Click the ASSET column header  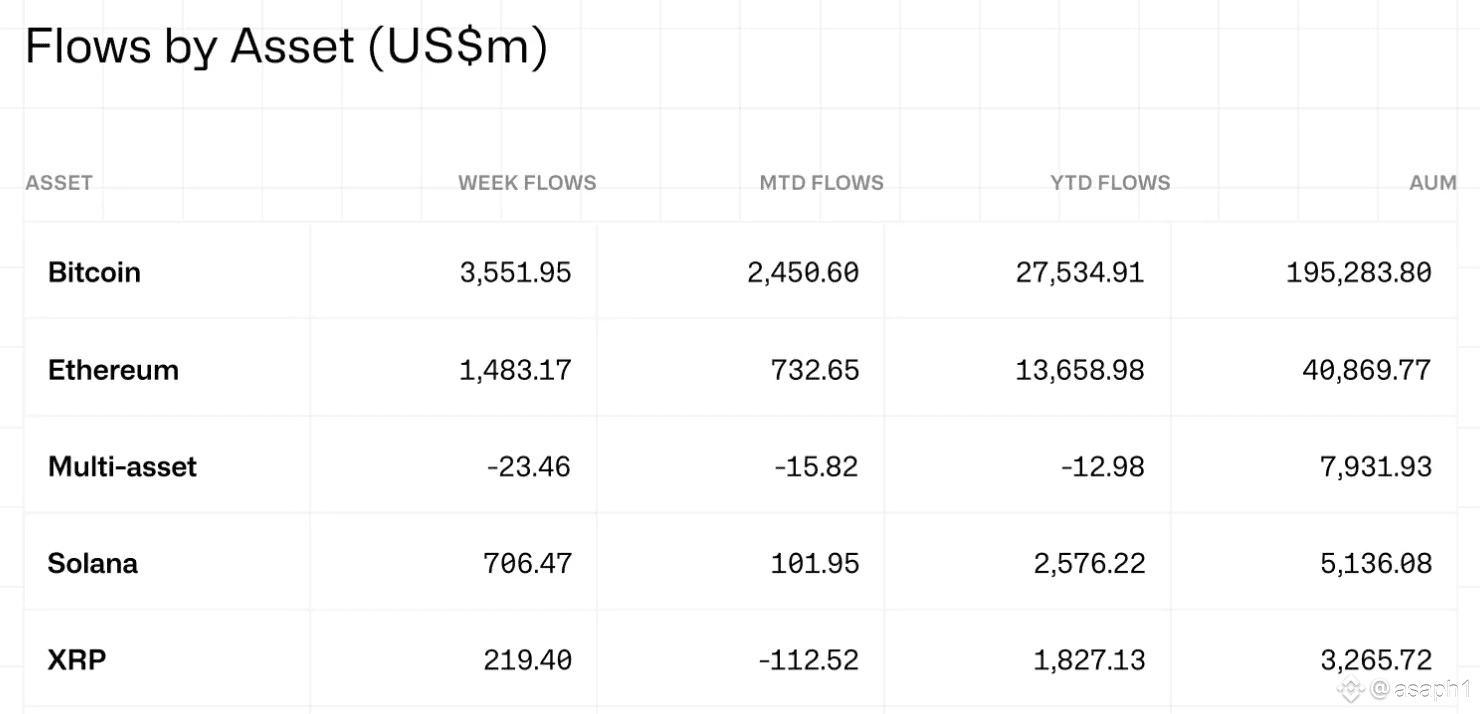click(x=59, y=183)
